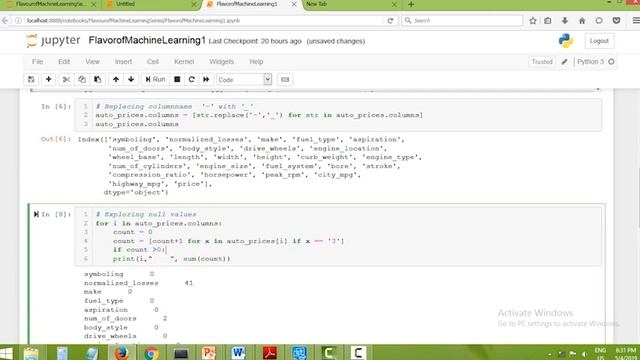Click the Python 3 kernel name
This screenshot has height=360, width=640.
(x=590, y=62)
